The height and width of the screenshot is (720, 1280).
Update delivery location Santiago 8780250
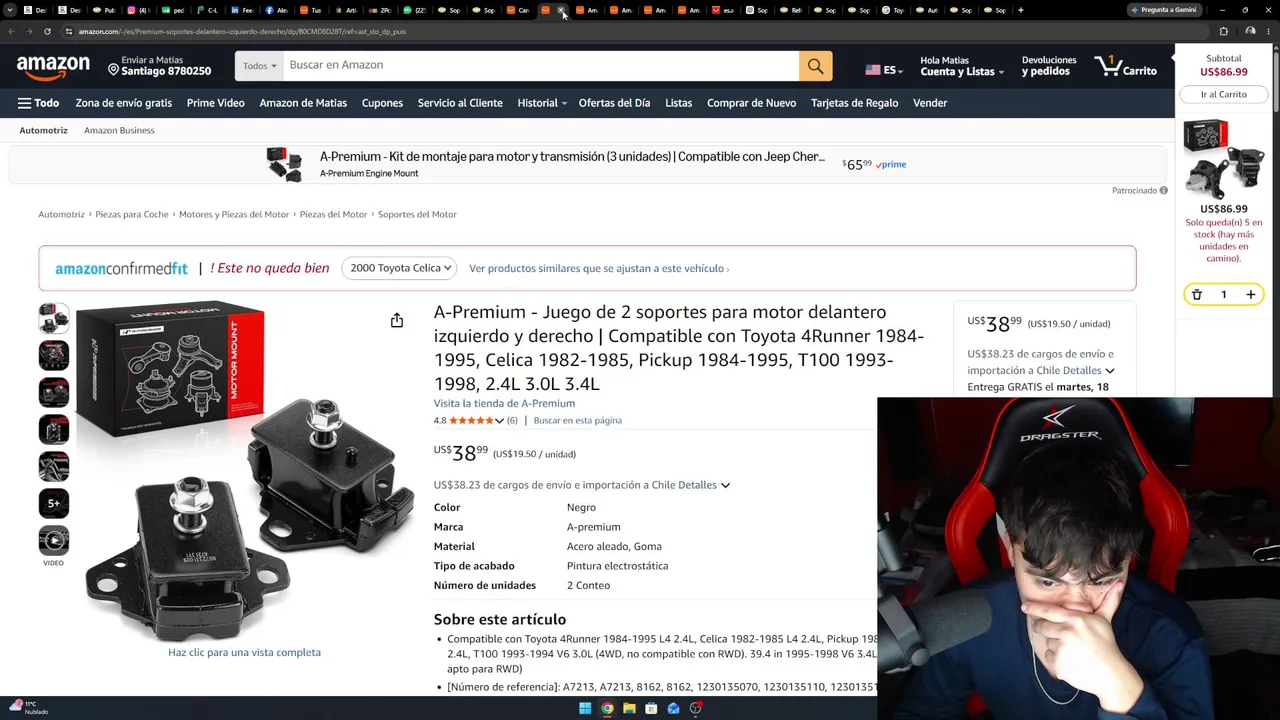coord(160,66)
